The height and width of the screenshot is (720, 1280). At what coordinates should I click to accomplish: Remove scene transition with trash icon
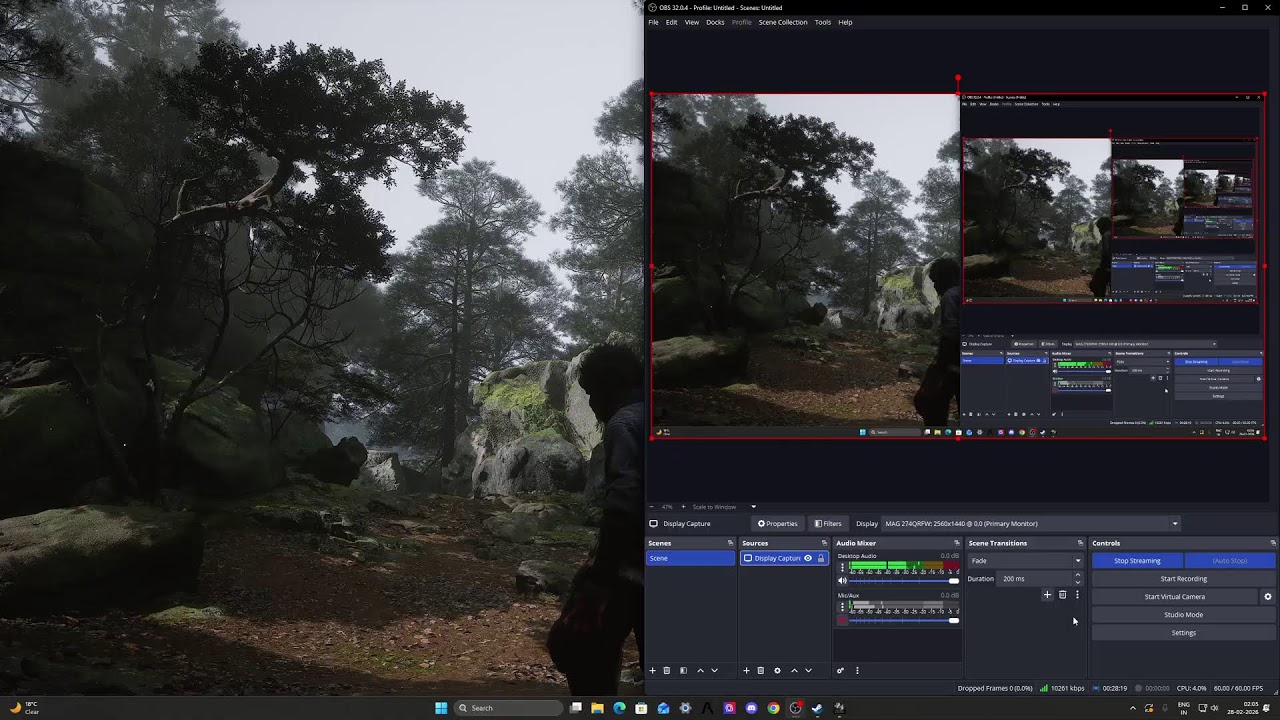pos(1062,595)
